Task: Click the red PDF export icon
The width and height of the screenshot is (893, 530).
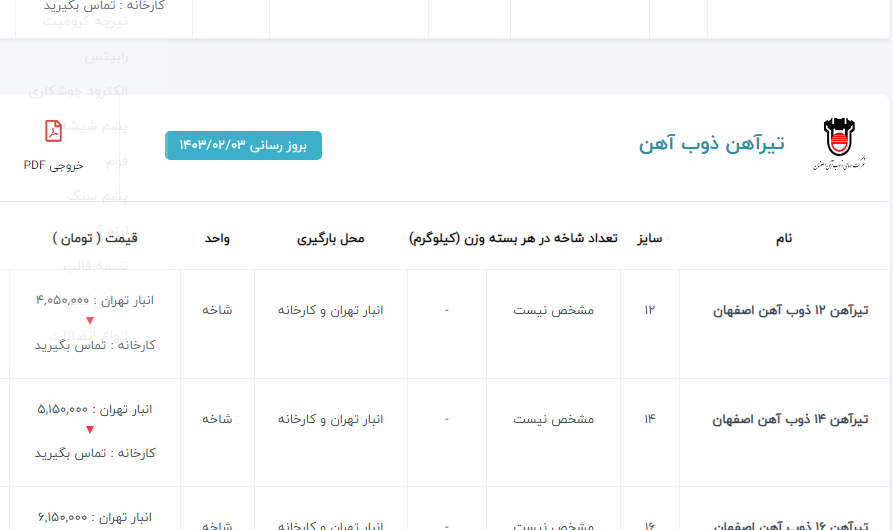Action: [53, 131]
